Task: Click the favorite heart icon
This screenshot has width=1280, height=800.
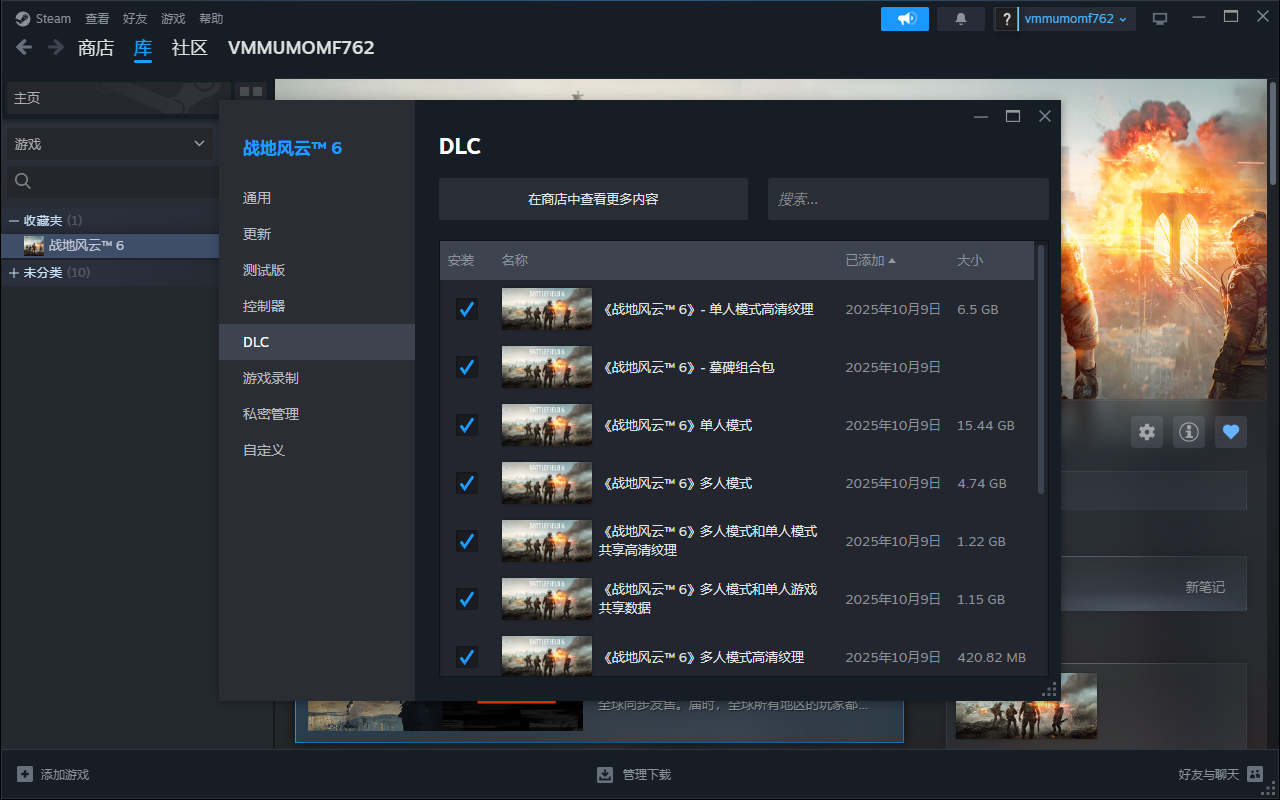Action: [x=1231, y=432]
